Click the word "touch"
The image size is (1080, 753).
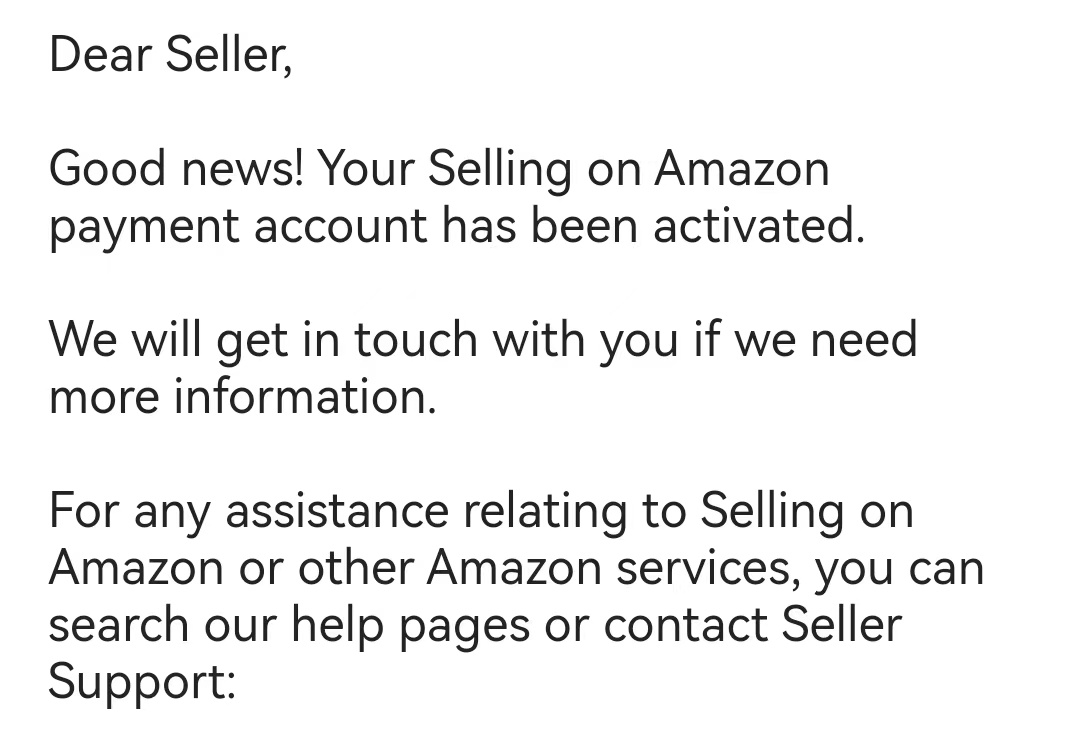pos(418,340)
